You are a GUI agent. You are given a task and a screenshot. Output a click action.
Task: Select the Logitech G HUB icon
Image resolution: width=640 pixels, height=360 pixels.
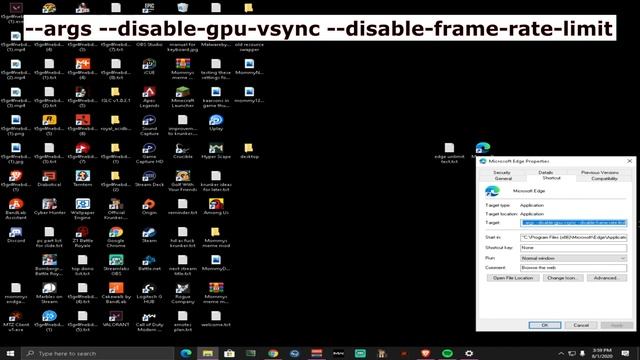pos(149,293)
